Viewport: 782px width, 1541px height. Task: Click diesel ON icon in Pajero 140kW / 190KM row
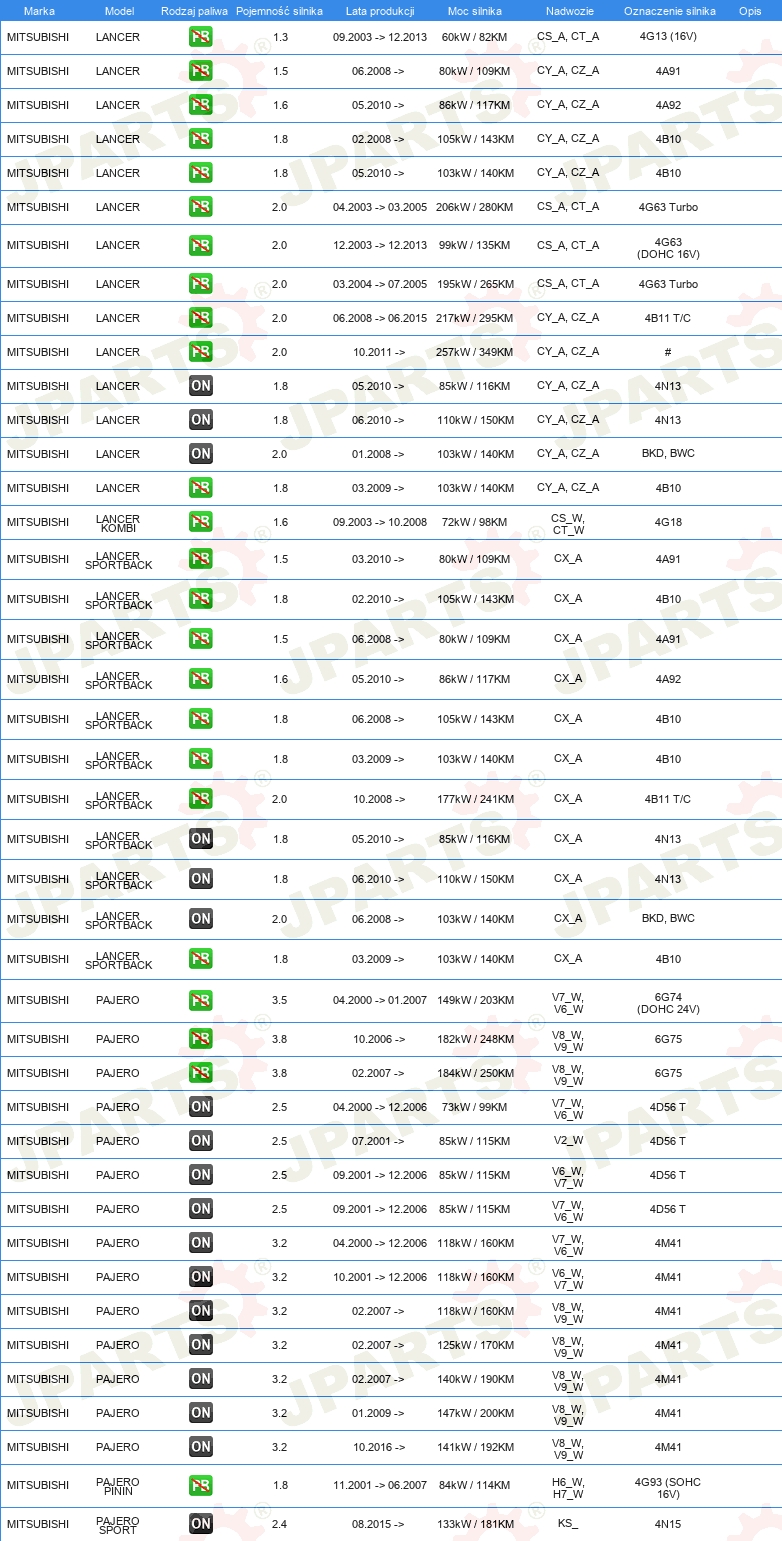click(200, 1379)
